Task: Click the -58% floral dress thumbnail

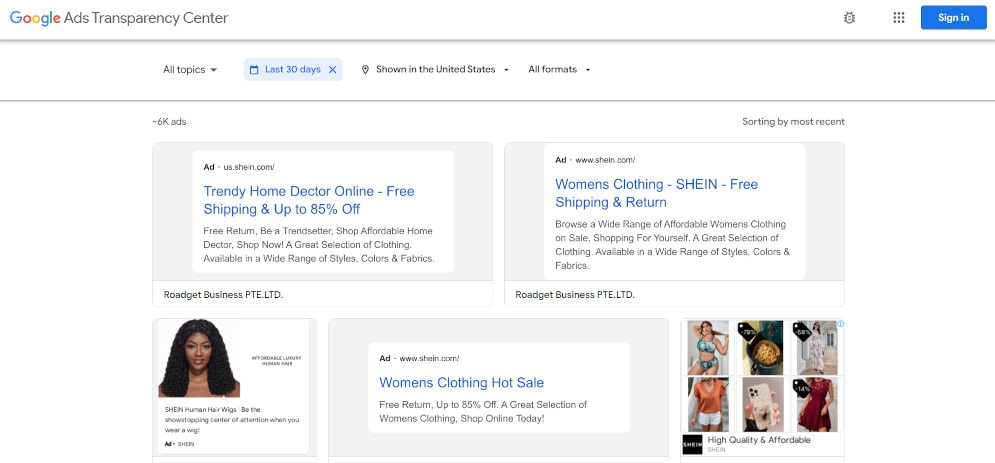Action: click(x=817, y=348)
